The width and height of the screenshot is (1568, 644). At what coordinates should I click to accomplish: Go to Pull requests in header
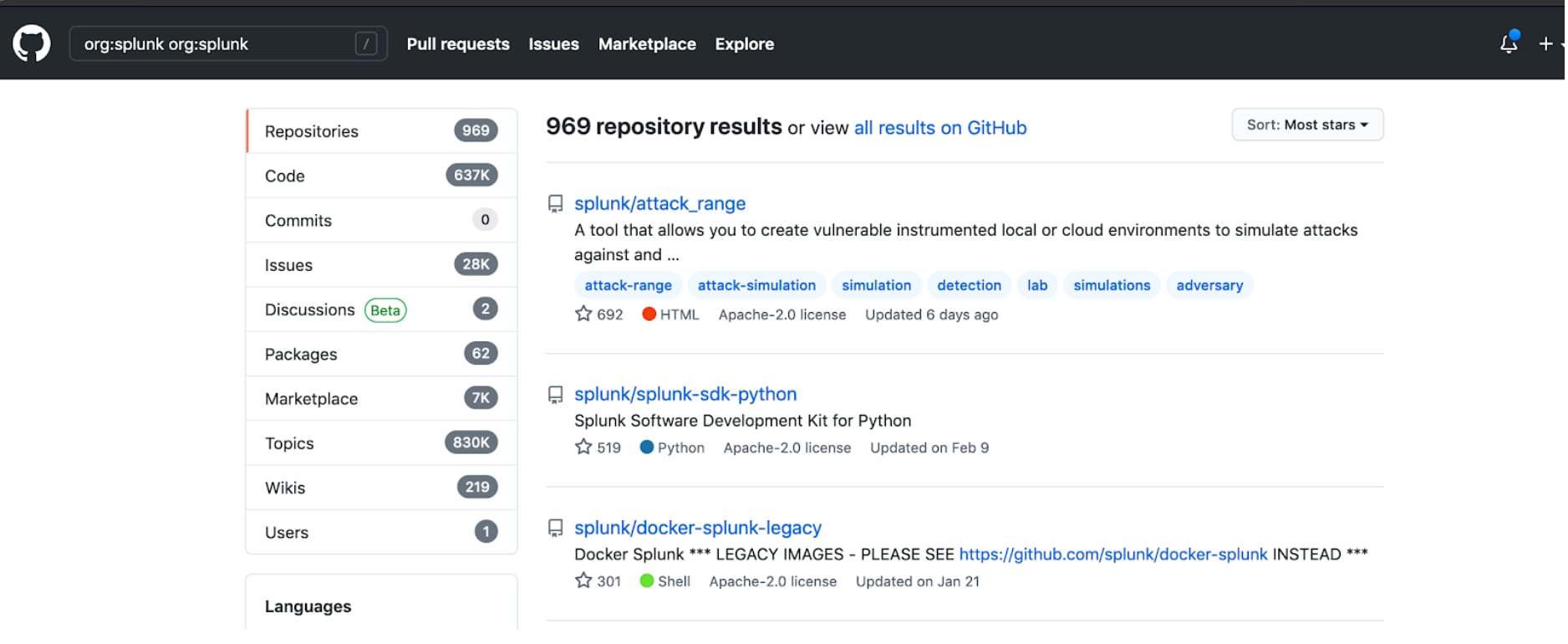[x=458, y=43]
